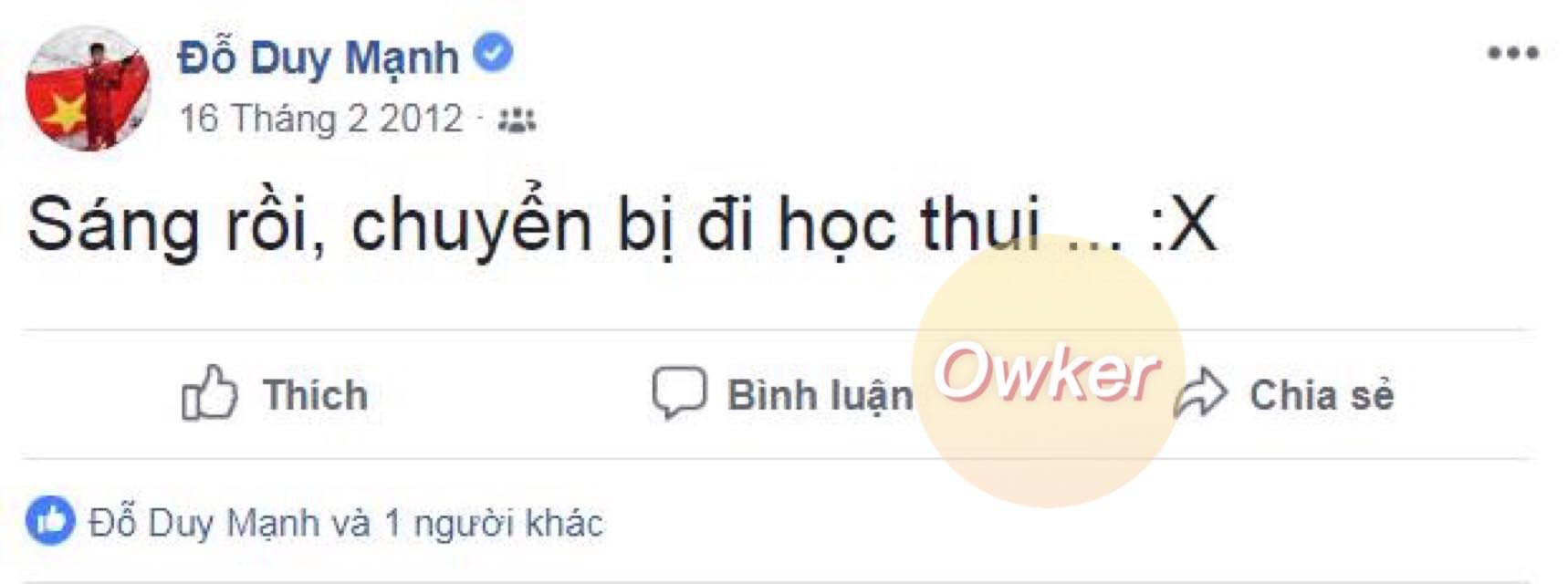Open the three-dot post options menu
Viewport: 1568px width, 584px height.
tap(1512, 53)
